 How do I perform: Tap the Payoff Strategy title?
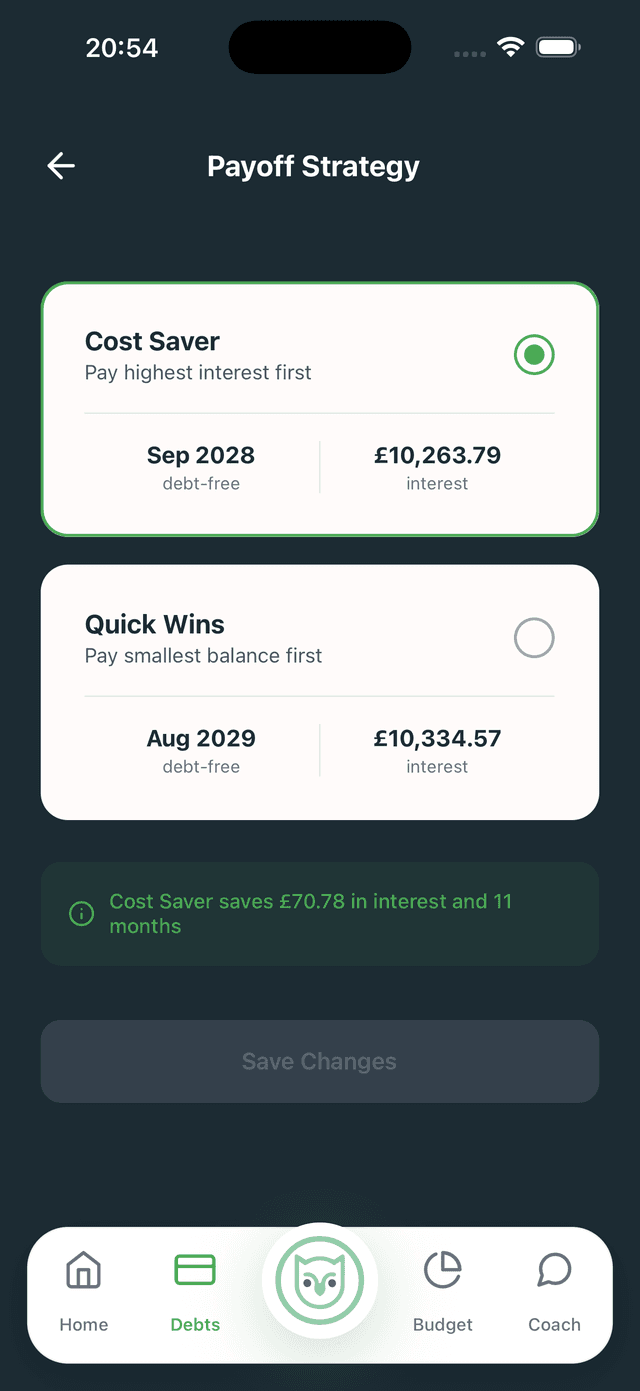tap(313, 166)
